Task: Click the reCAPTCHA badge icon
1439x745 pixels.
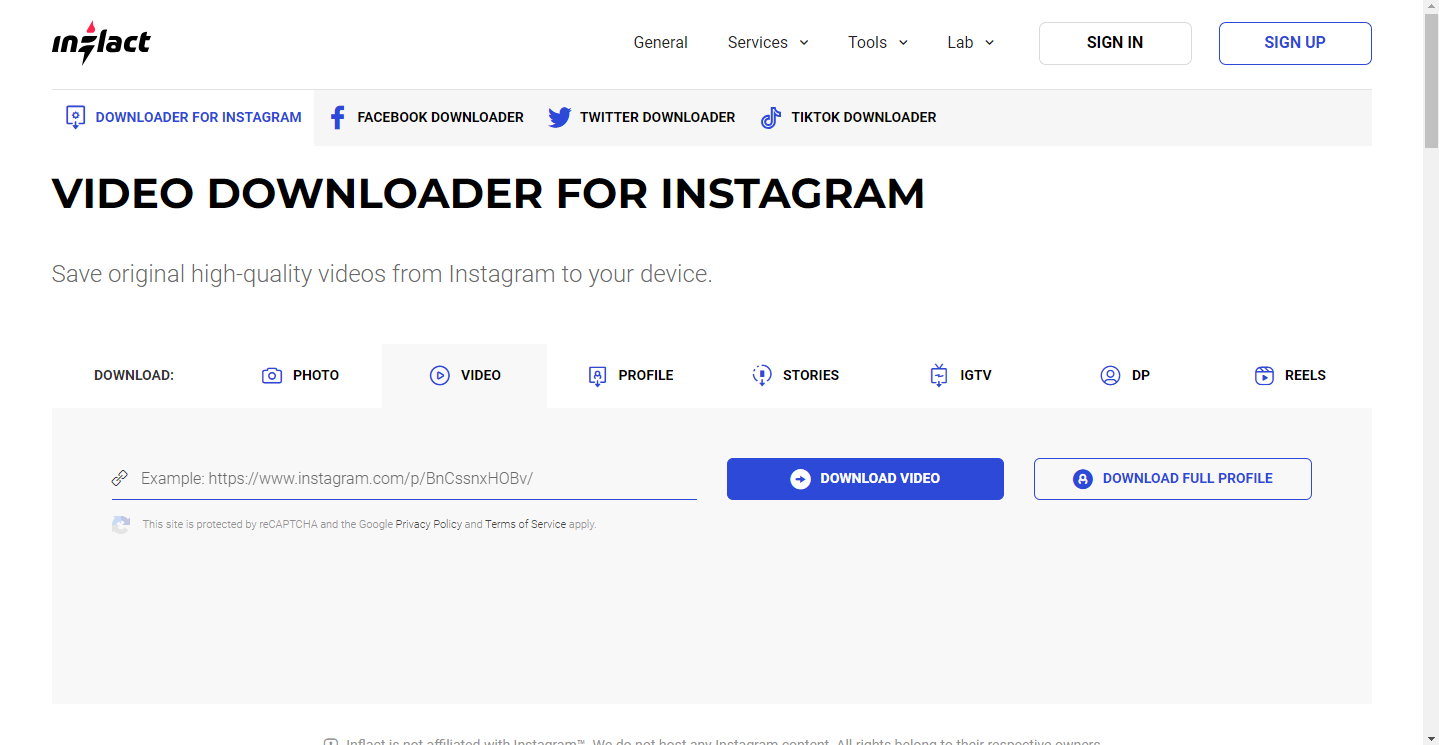Action: point(121,524)
